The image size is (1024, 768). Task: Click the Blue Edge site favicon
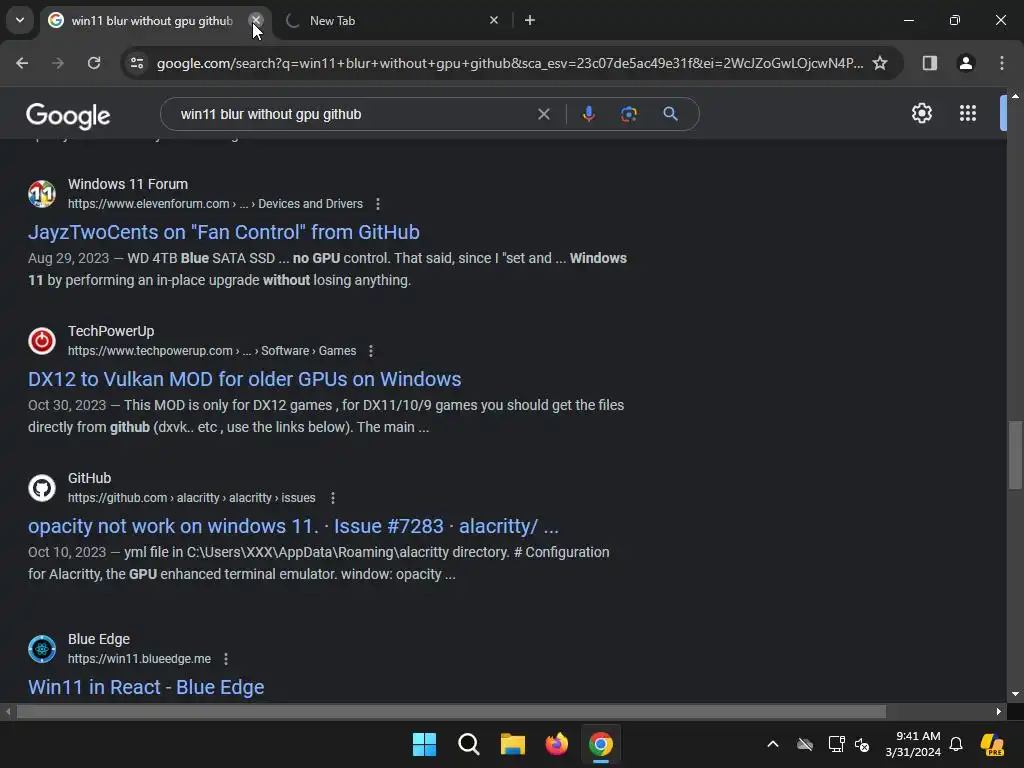point(42,648)
